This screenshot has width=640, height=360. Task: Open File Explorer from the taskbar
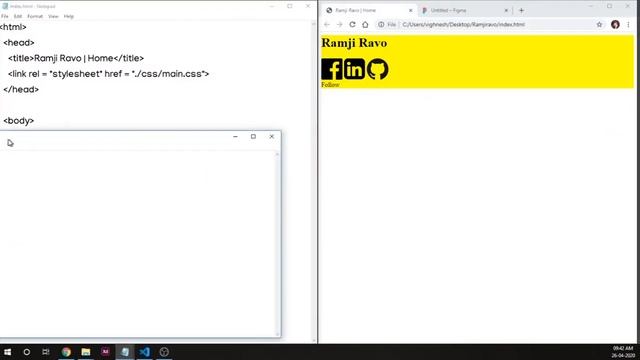coord(86,352)
